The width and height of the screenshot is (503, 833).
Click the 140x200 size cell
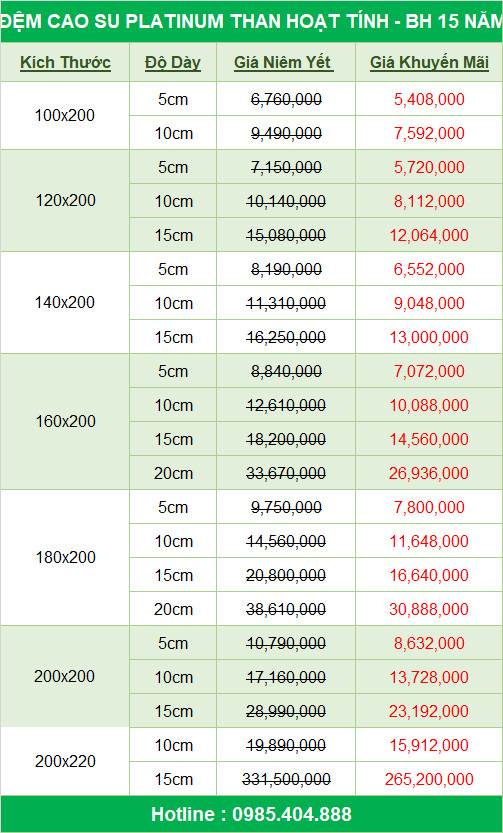tap(65, 303)
